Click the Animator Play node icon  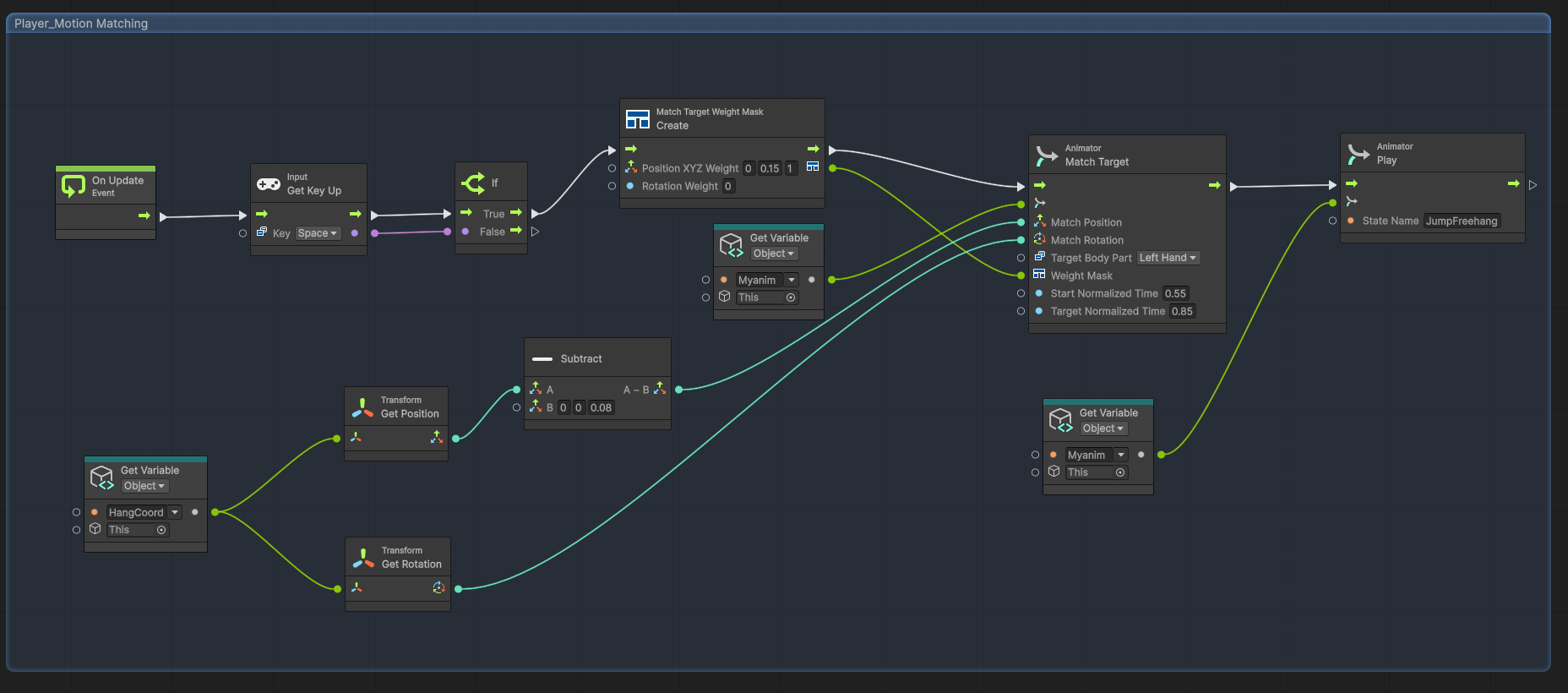1358,154
